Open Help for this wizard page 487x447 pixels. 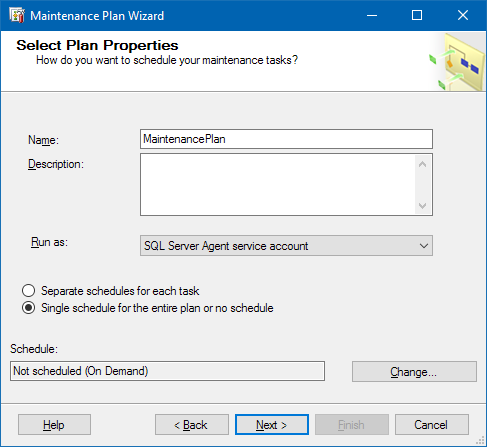point(54,425)
